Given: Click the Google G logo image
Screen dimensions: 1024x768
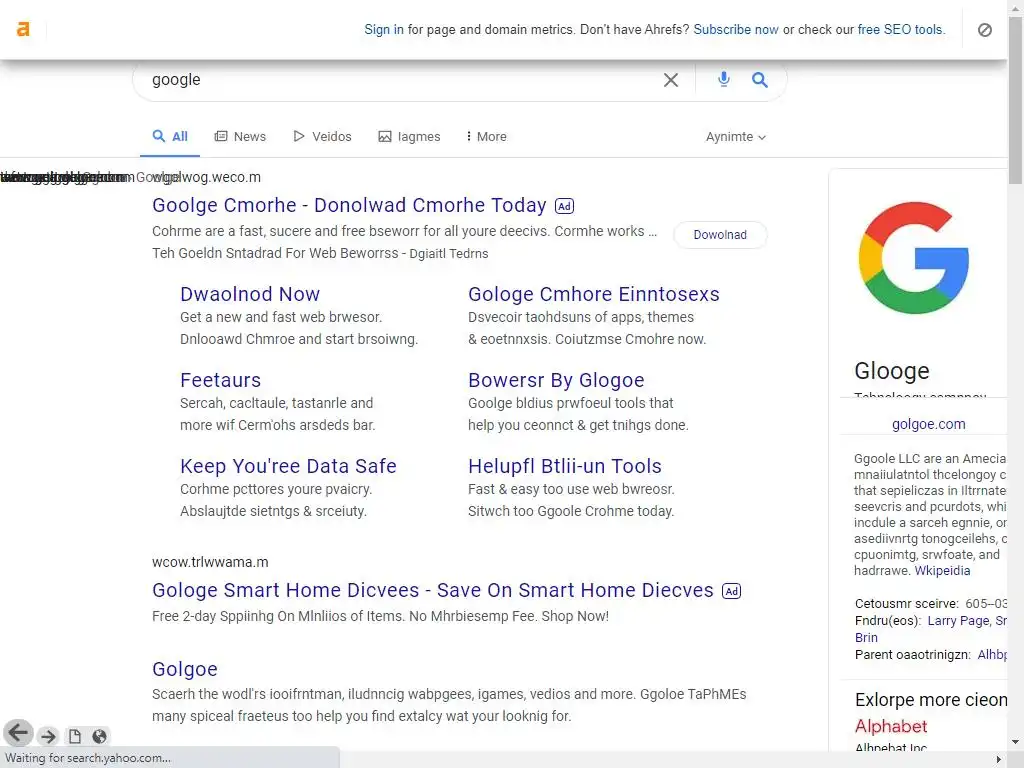Looking at the screenshot, I should (x=914, y=257).
